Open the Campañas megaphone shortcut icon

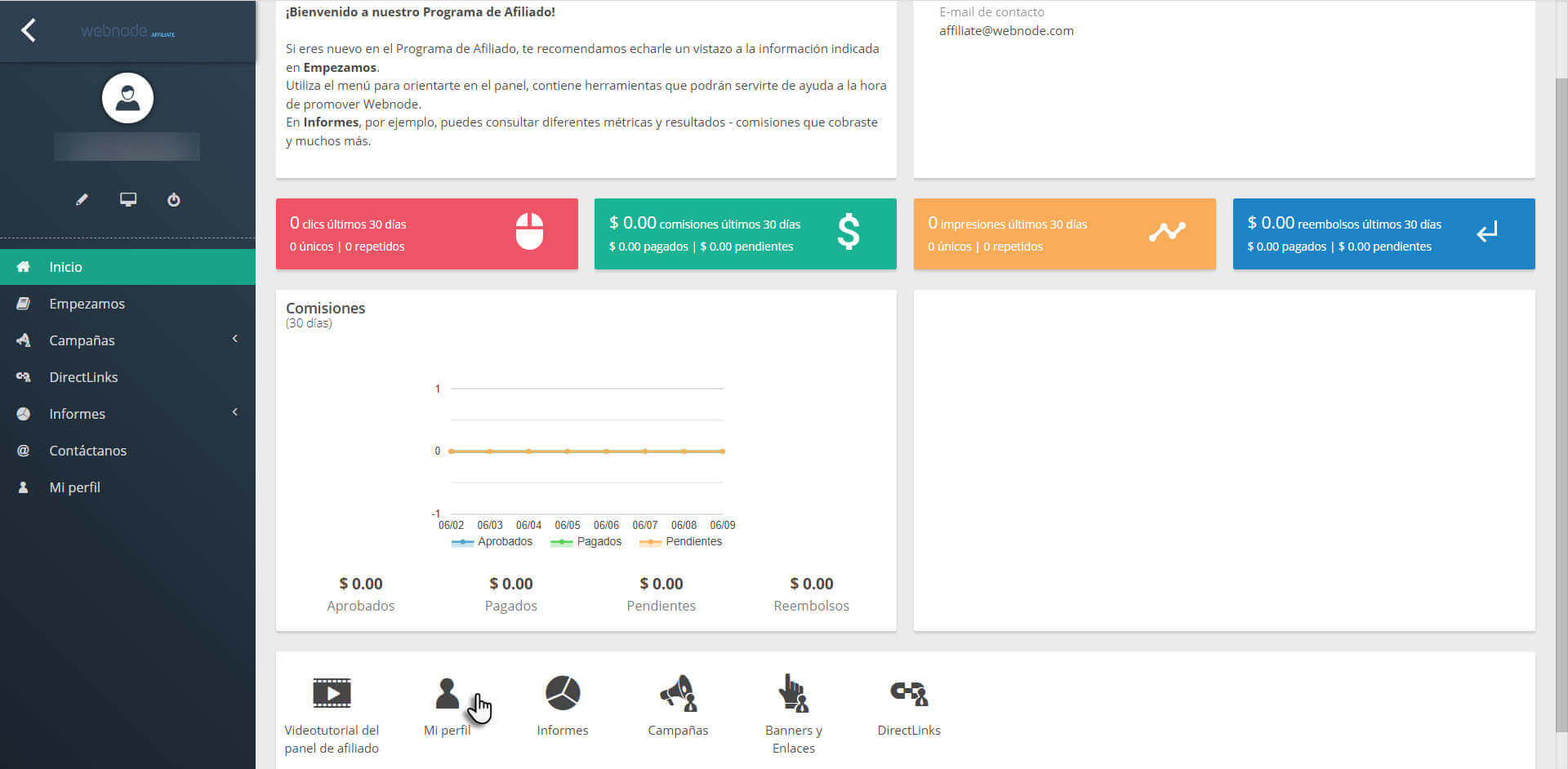click(678, 693)
